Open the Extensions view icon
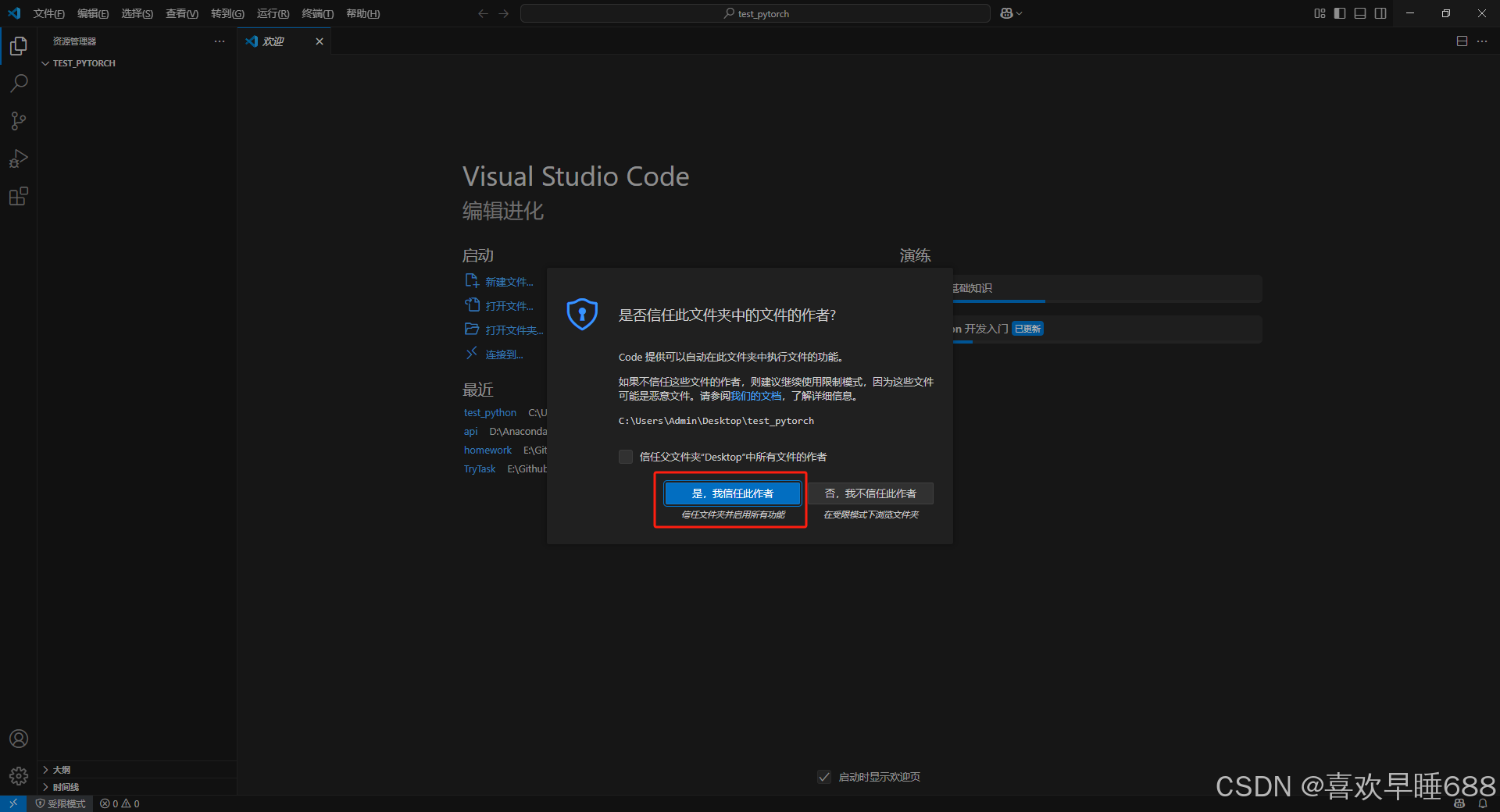This screenshot has height=812, width=1500. [x=18, y=196]
